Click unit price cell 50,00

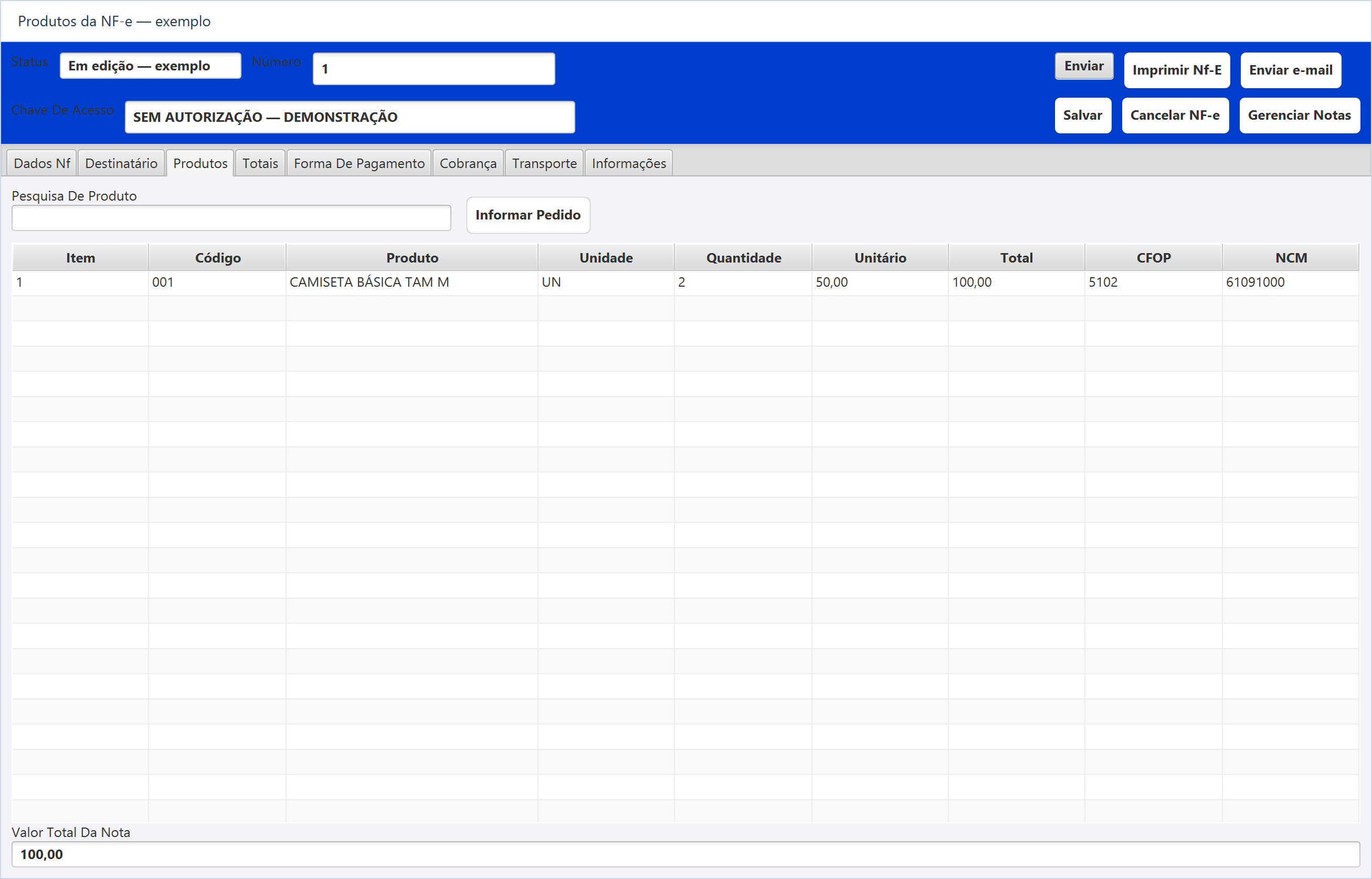(x=880, y=282)
